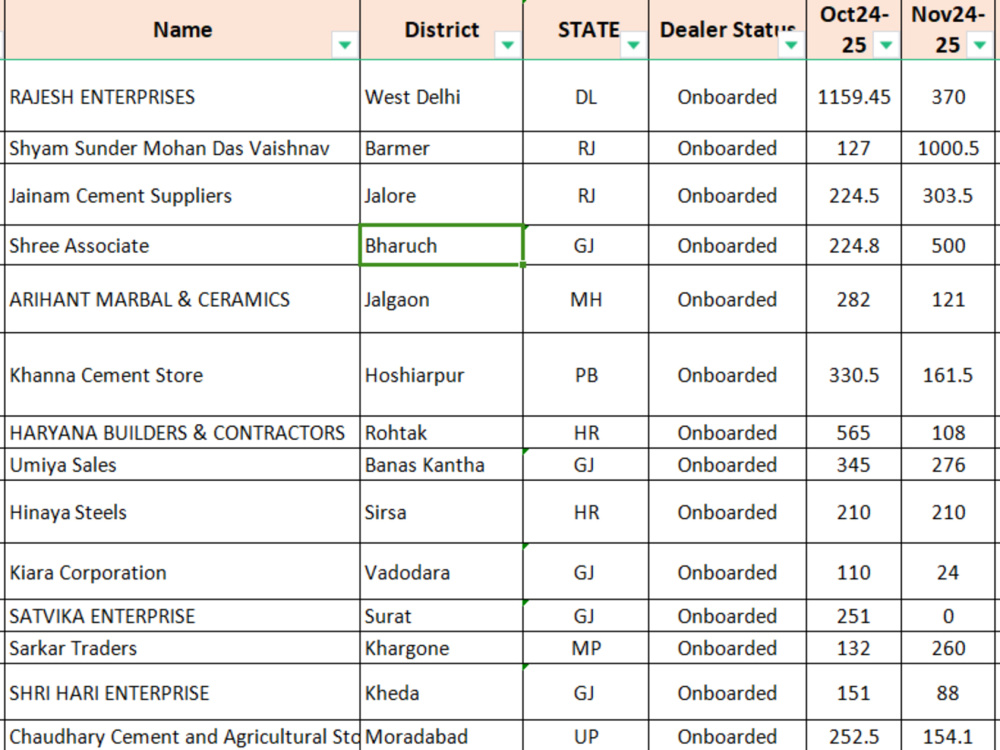Open the STATE column filter dropdown
Image resolution: width=1000 pixels, height=750 pixels.
633,45
